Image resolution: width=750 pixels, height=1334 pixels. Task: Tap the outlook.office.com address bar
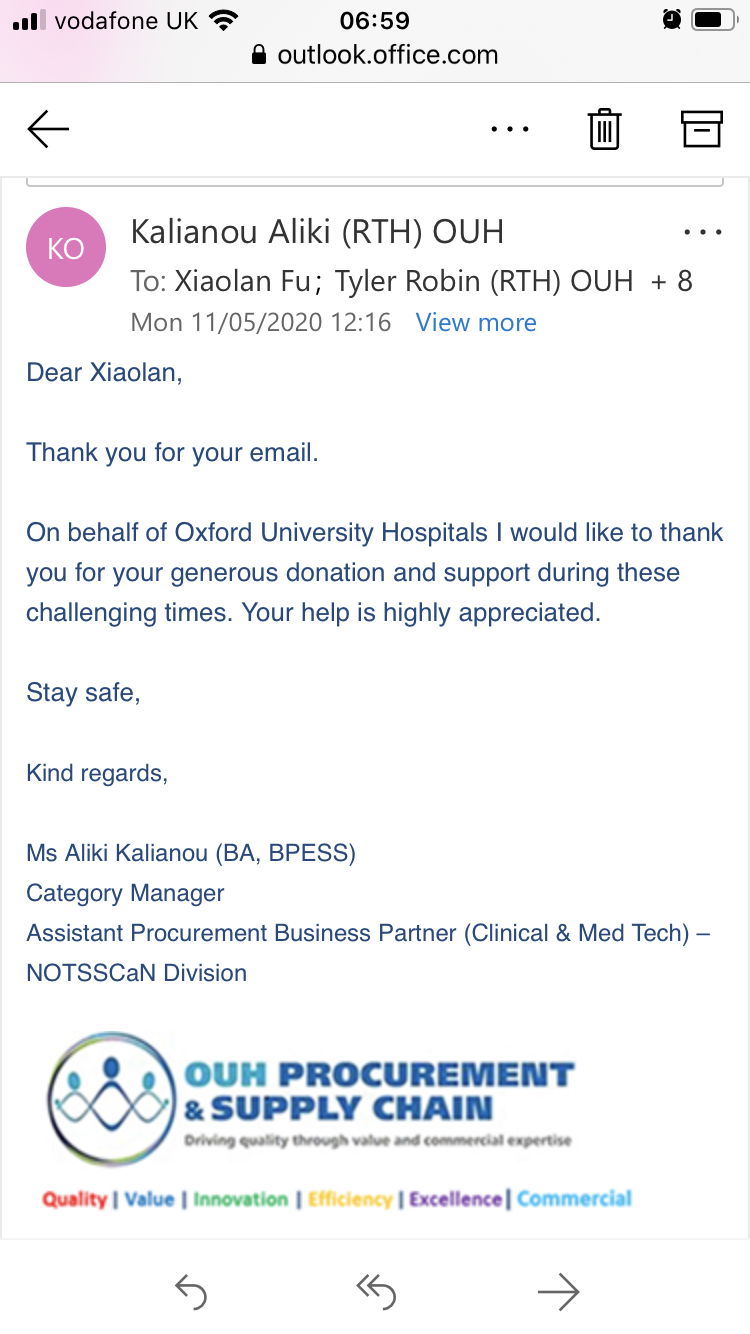pyautogui.click(x=387, y=55)
